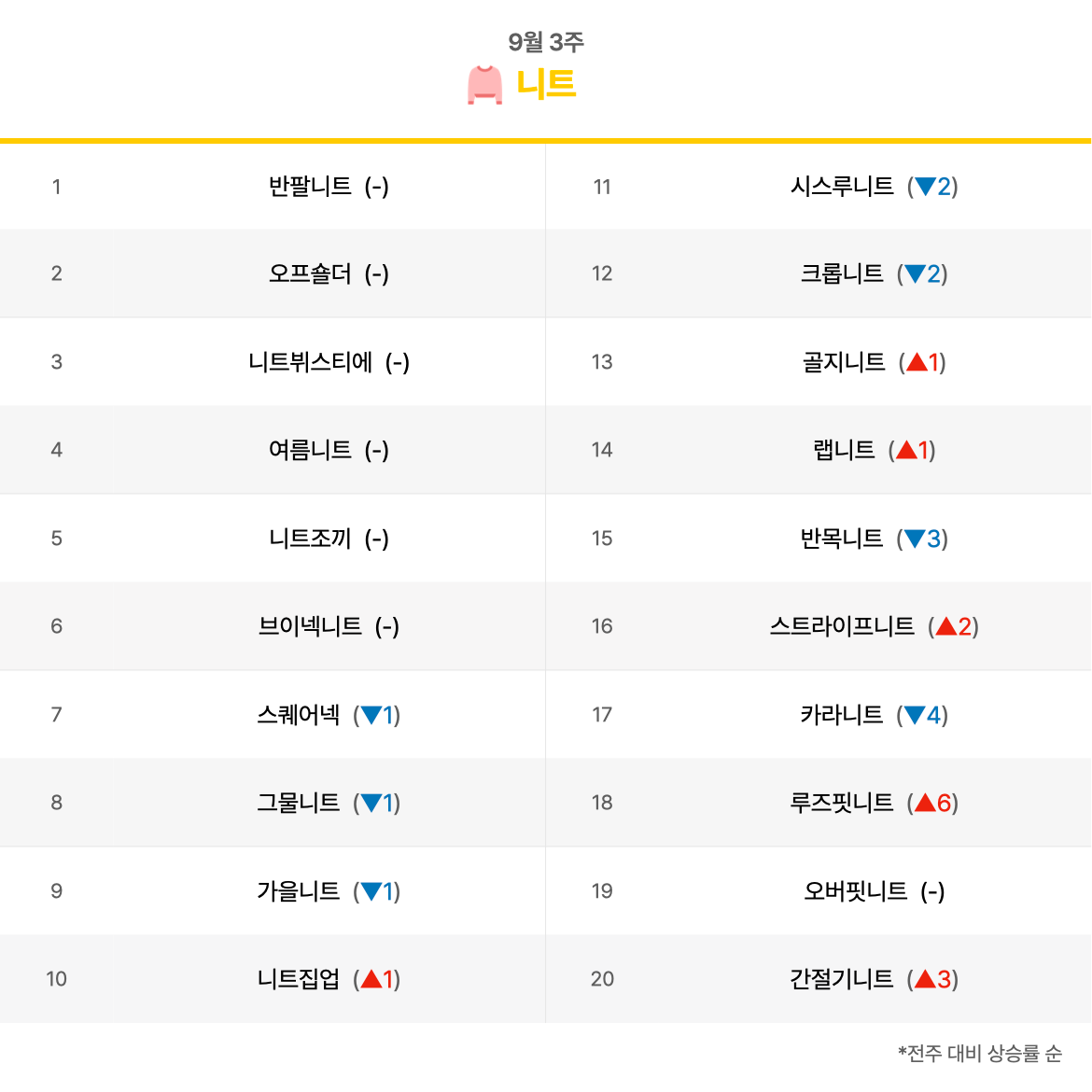Click the yellow 니트 category title
The image size is (1092, 1092).
click(x=546, y=84)
